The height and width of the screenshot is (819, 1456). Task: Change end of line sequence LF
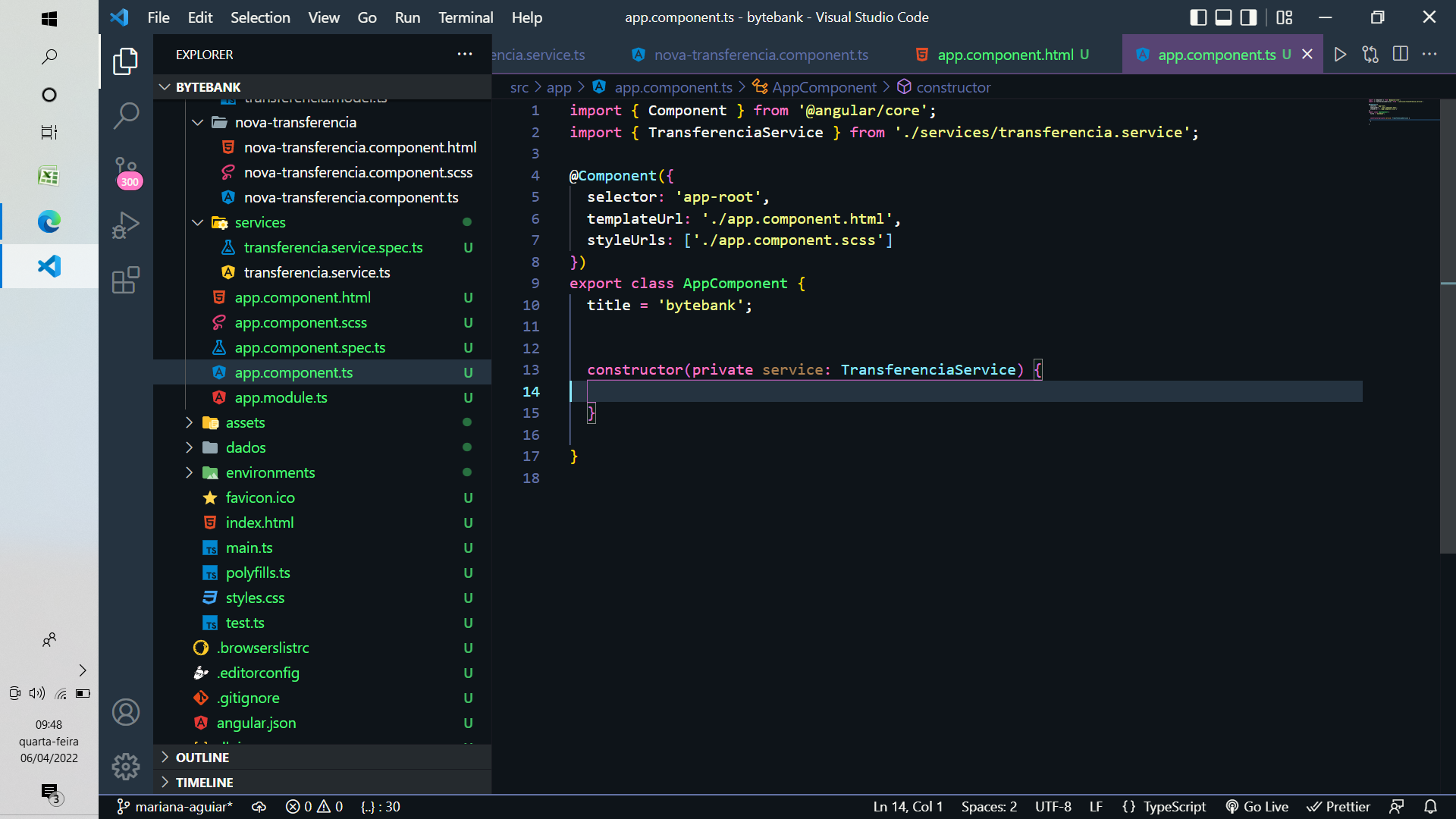point(1096,807)
